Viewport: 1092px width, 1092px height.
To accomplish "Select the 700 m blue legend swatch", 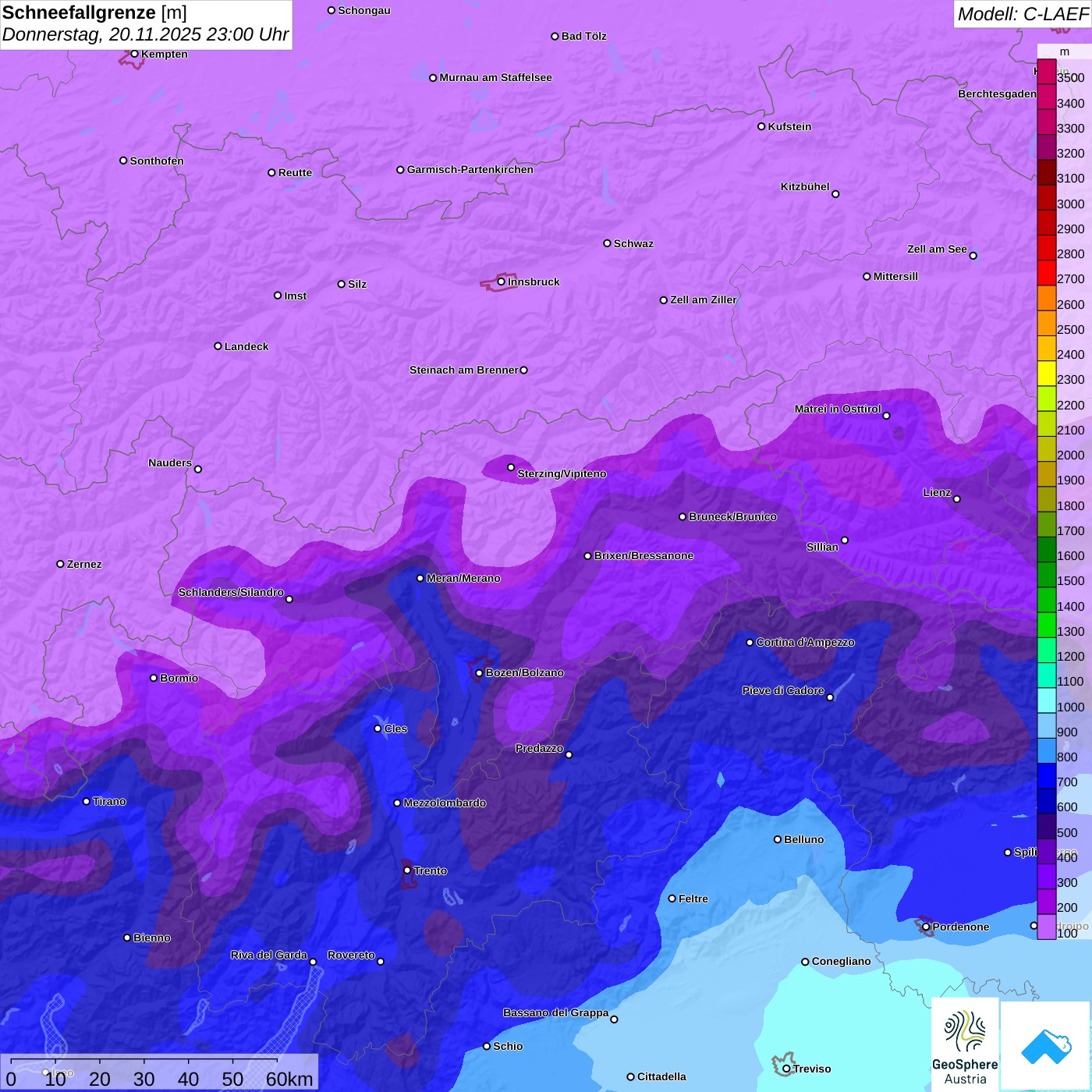I will [1046, 775].
